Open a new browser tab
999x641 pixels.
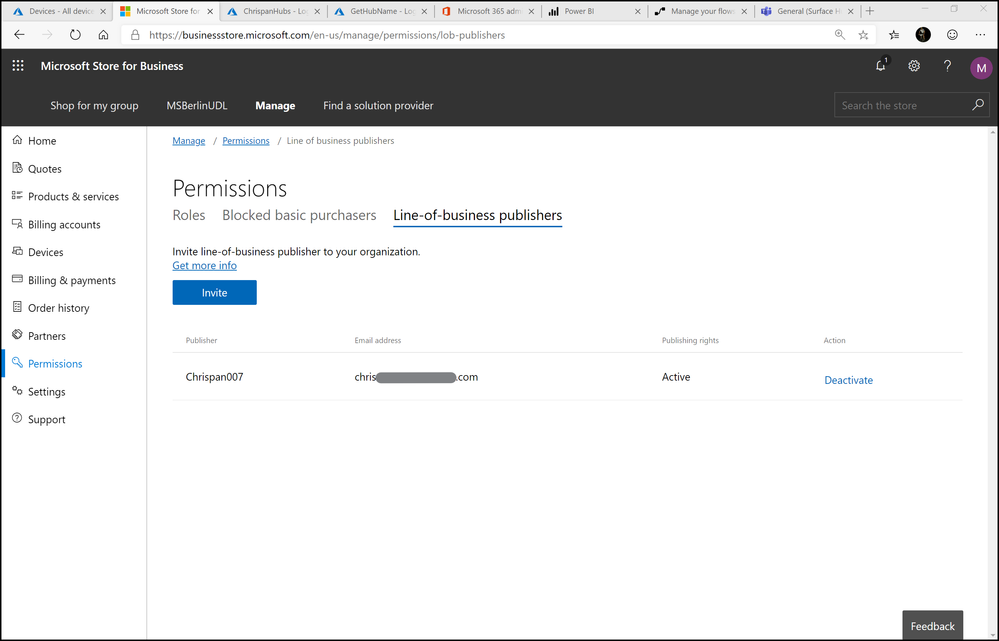(x=870, y=11)
